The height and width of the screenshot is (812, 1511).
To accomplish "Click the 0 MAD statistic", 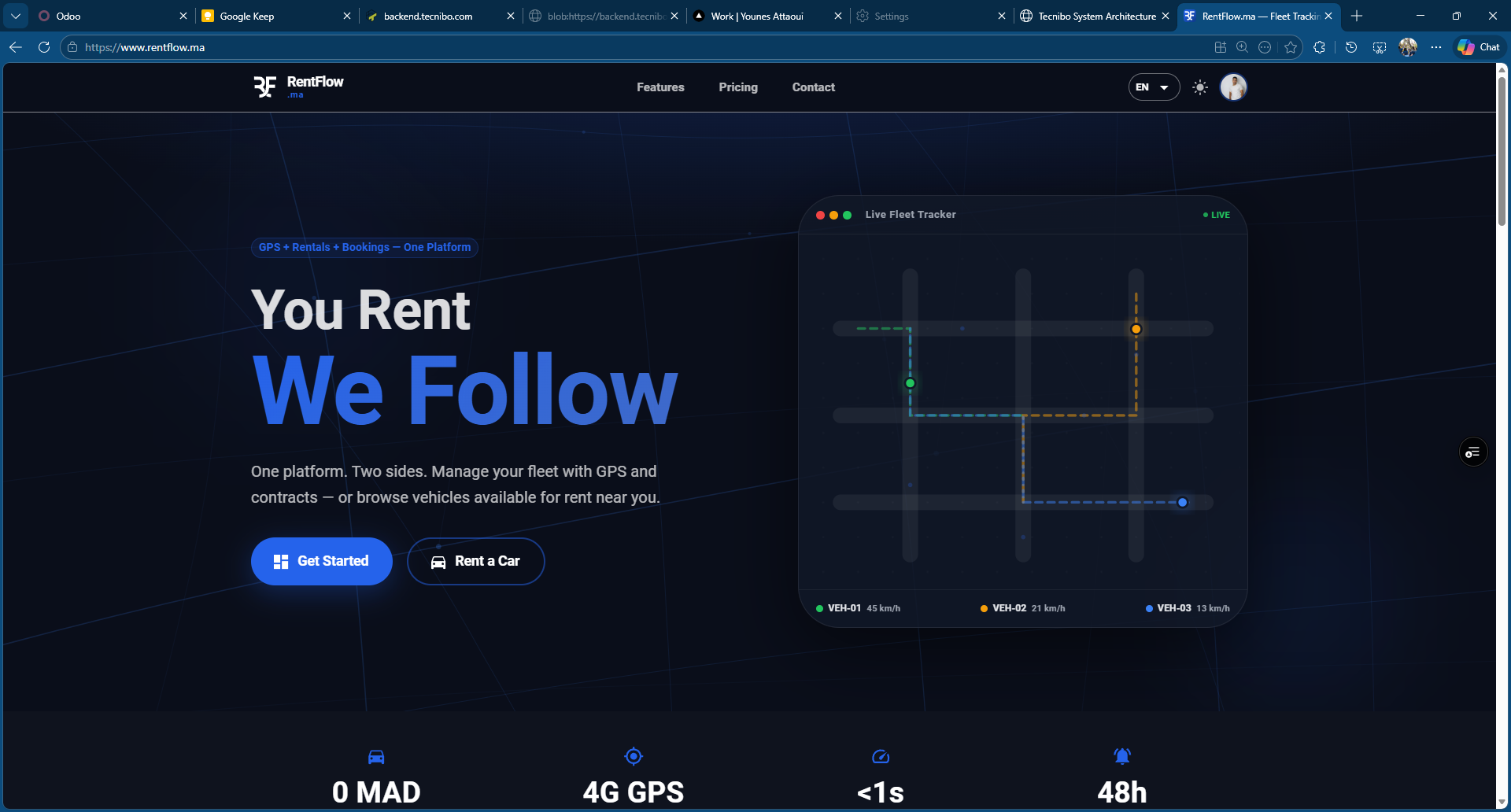I will 376,792.
